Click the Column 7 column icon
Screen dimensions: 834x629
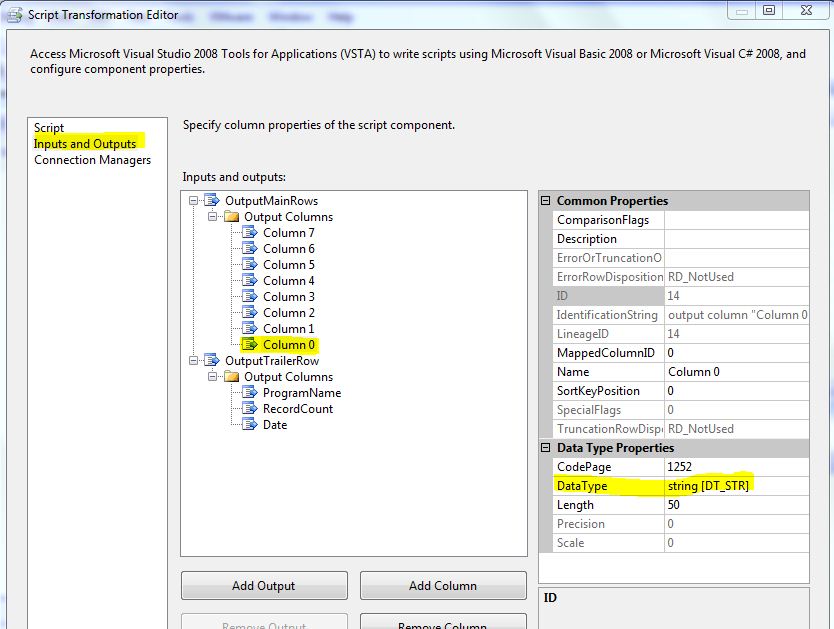tap(250, 233)
